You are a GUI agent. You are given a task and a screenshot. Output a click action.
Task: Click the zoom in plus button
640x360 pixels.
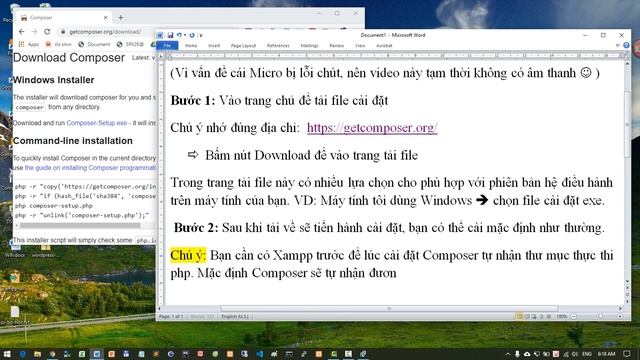(620, 317)
